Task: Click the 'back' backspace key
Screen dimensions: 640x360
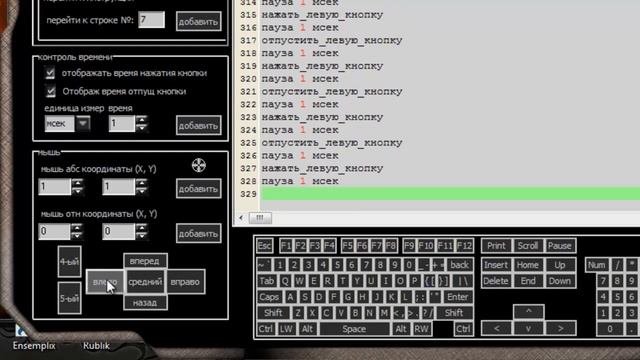Action: (x=460, y=265)
